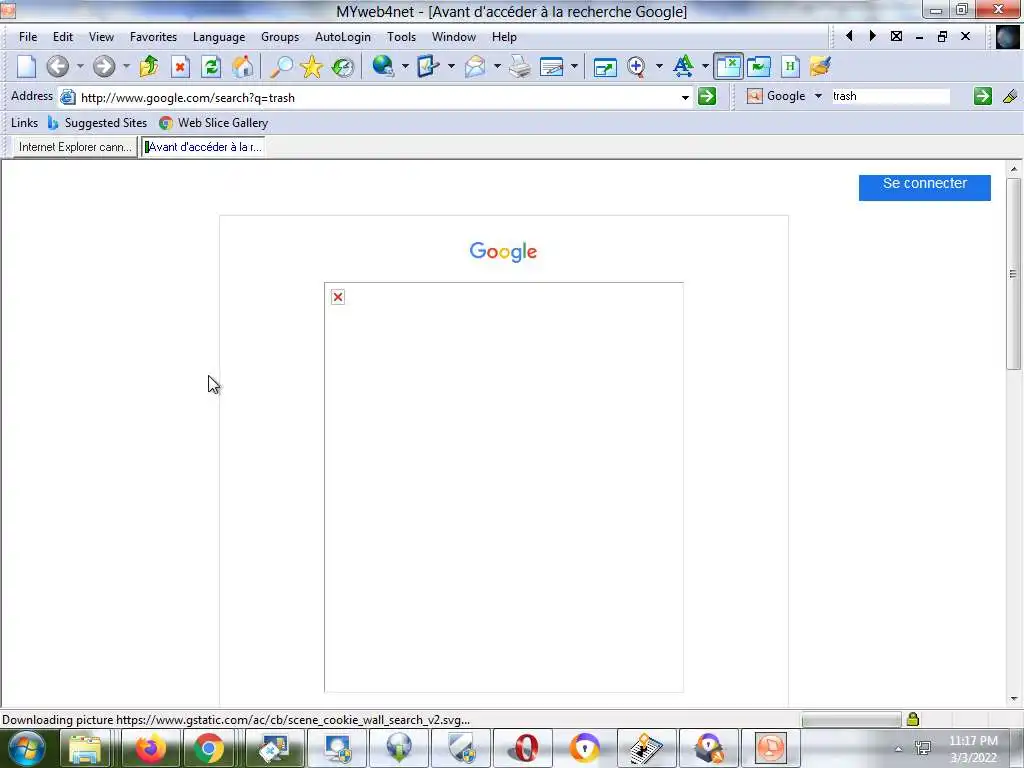Open the address bar URL dropdown
Viewport: 1024px width, 768px height.
coord(685,97)
